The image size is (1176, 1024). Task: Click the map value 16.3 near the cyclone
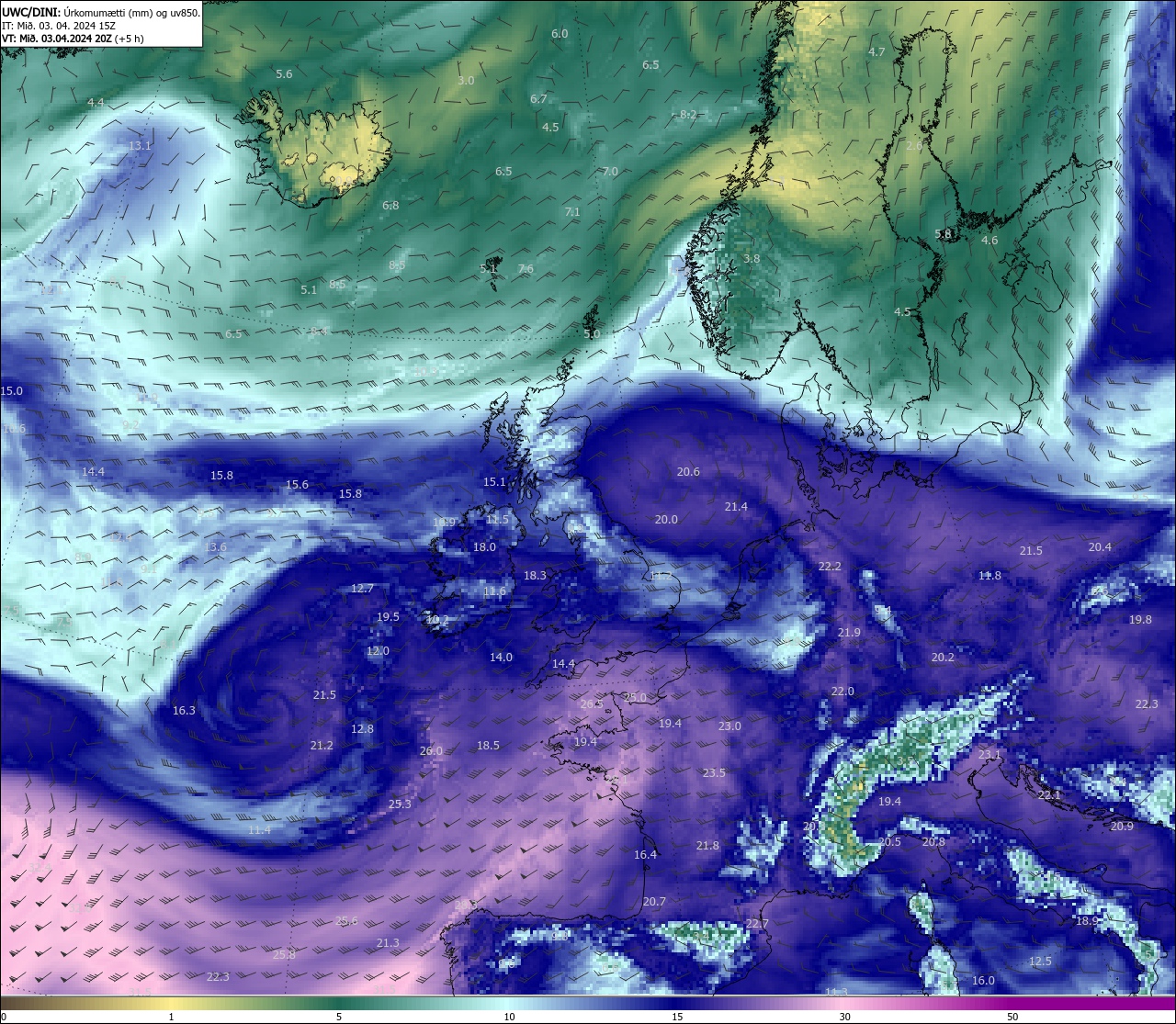point(184,710)
